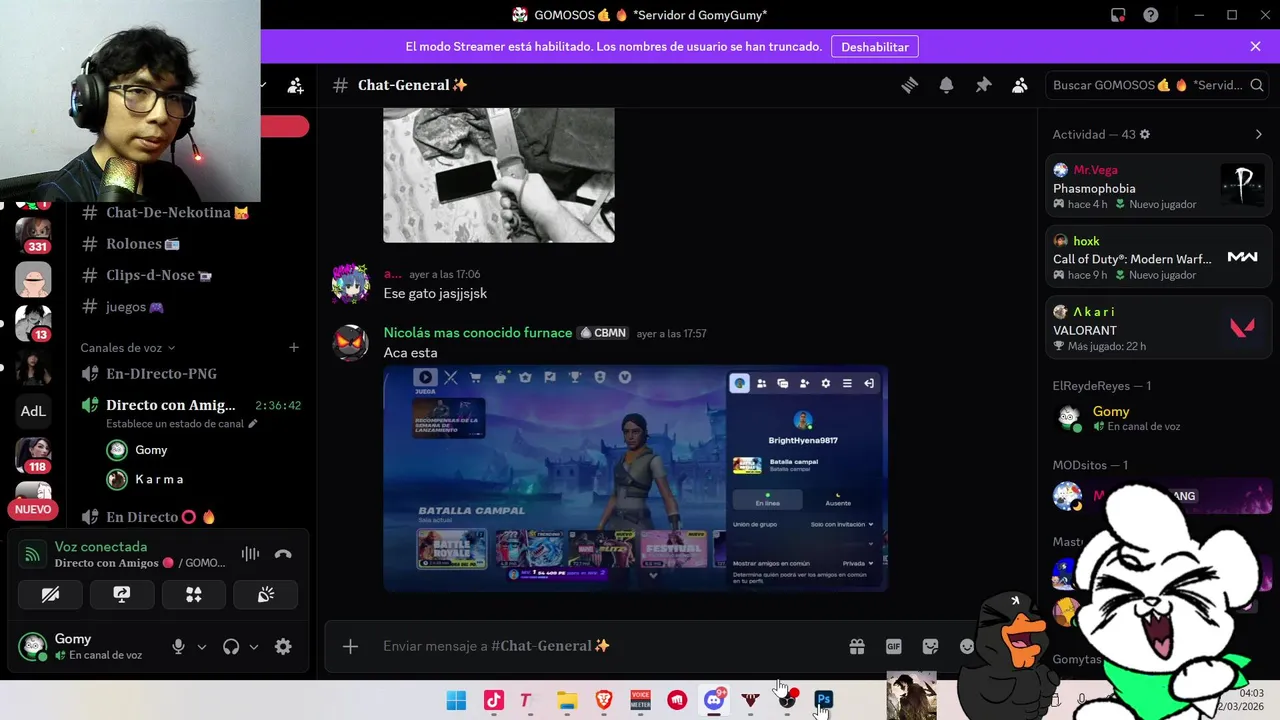Open server with 118 notification badge
The height and width of the screenshot is (720, 1280).
coord(33,455)
